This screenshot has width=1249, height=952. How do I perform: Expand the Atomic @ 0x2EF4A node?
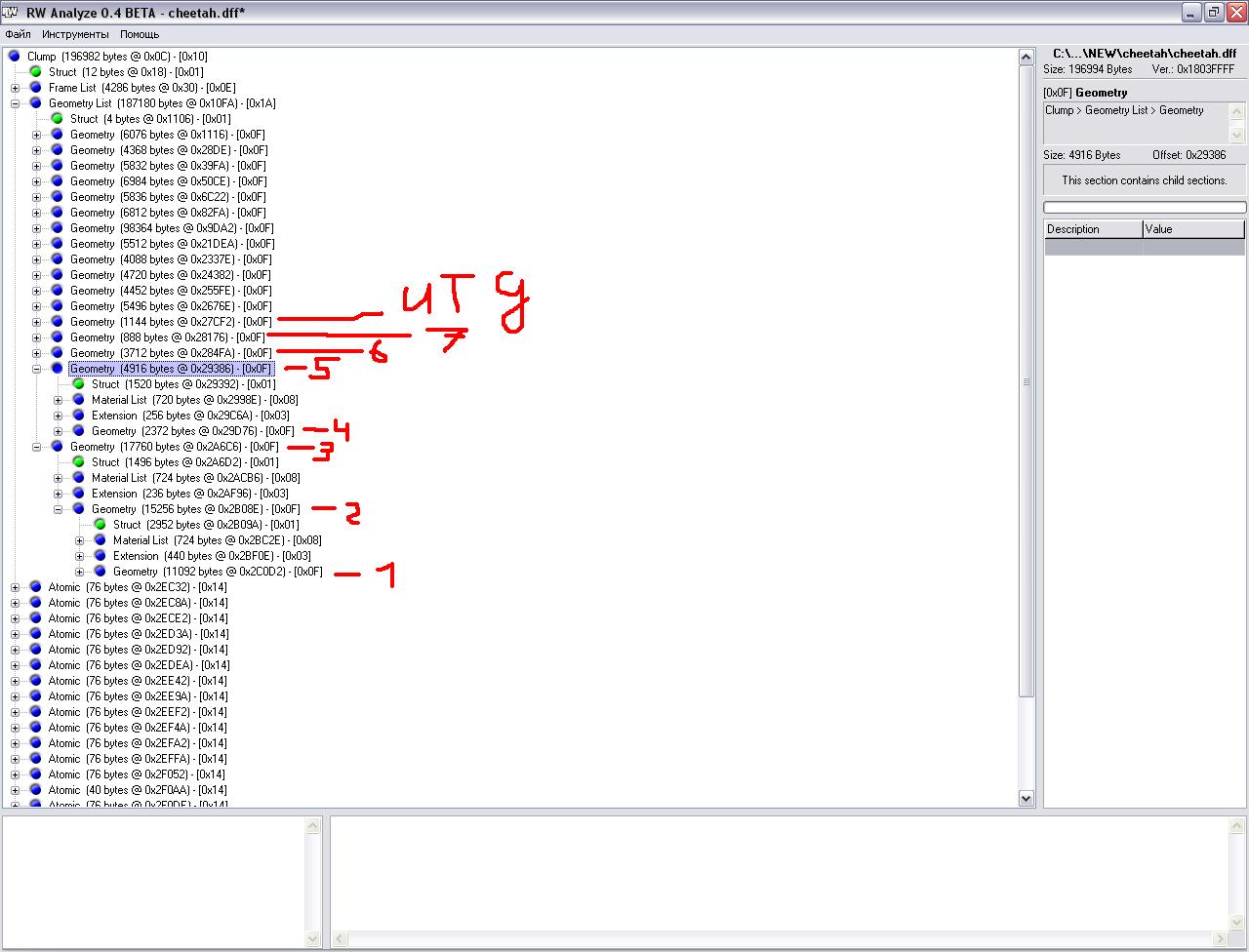click(x=15, y=728)
